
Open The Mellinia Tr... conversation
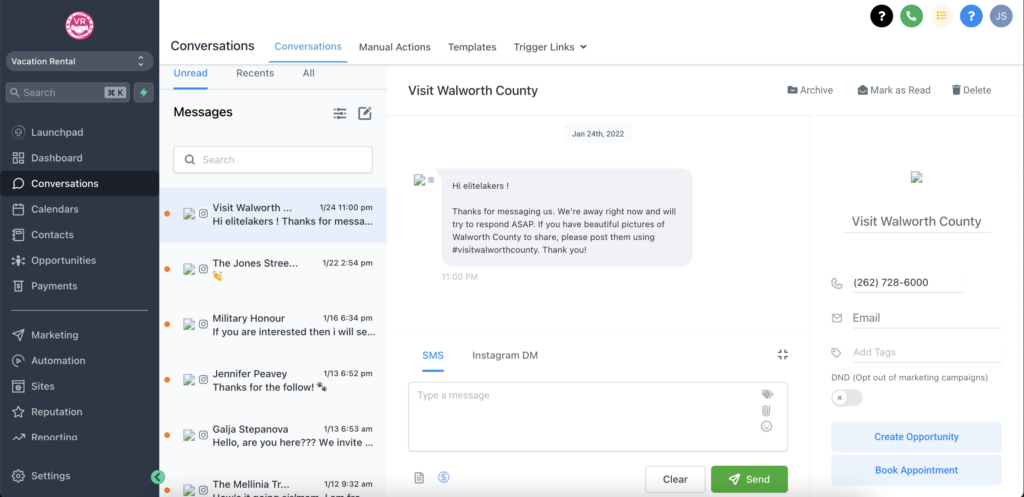(x=273, y=482)
